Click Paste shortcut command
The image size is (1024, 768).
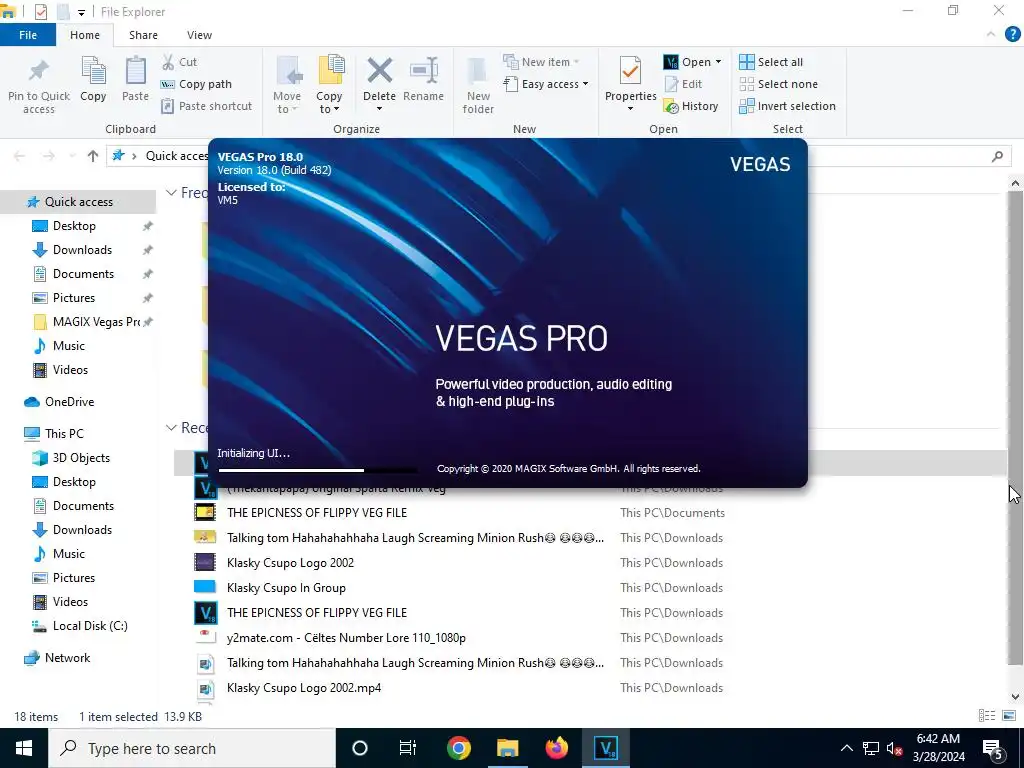tap(206, 106)
